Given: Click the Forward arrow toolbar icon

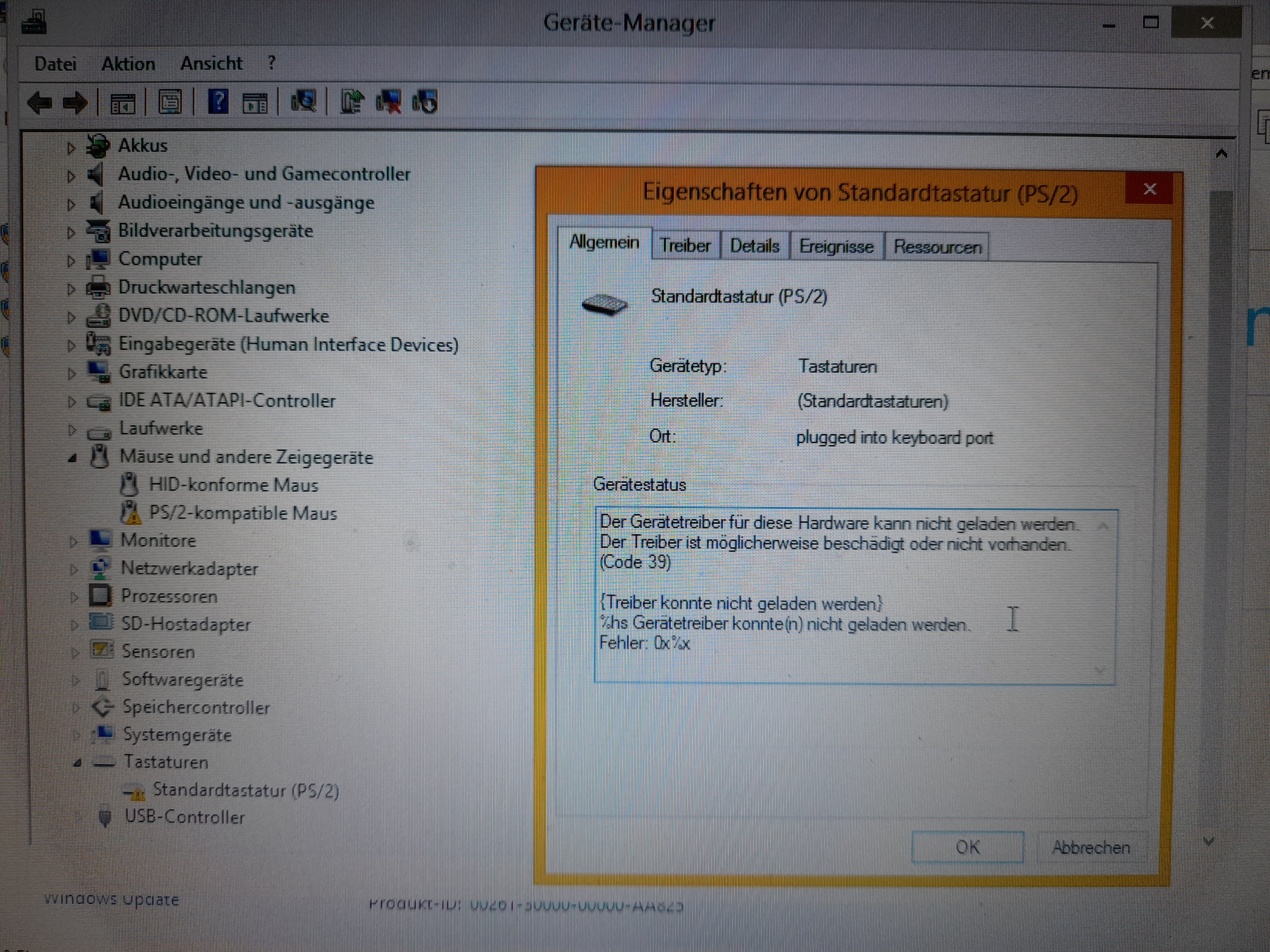Looking at the screenshot, I should pyautogui.click(x=75, y=103).
